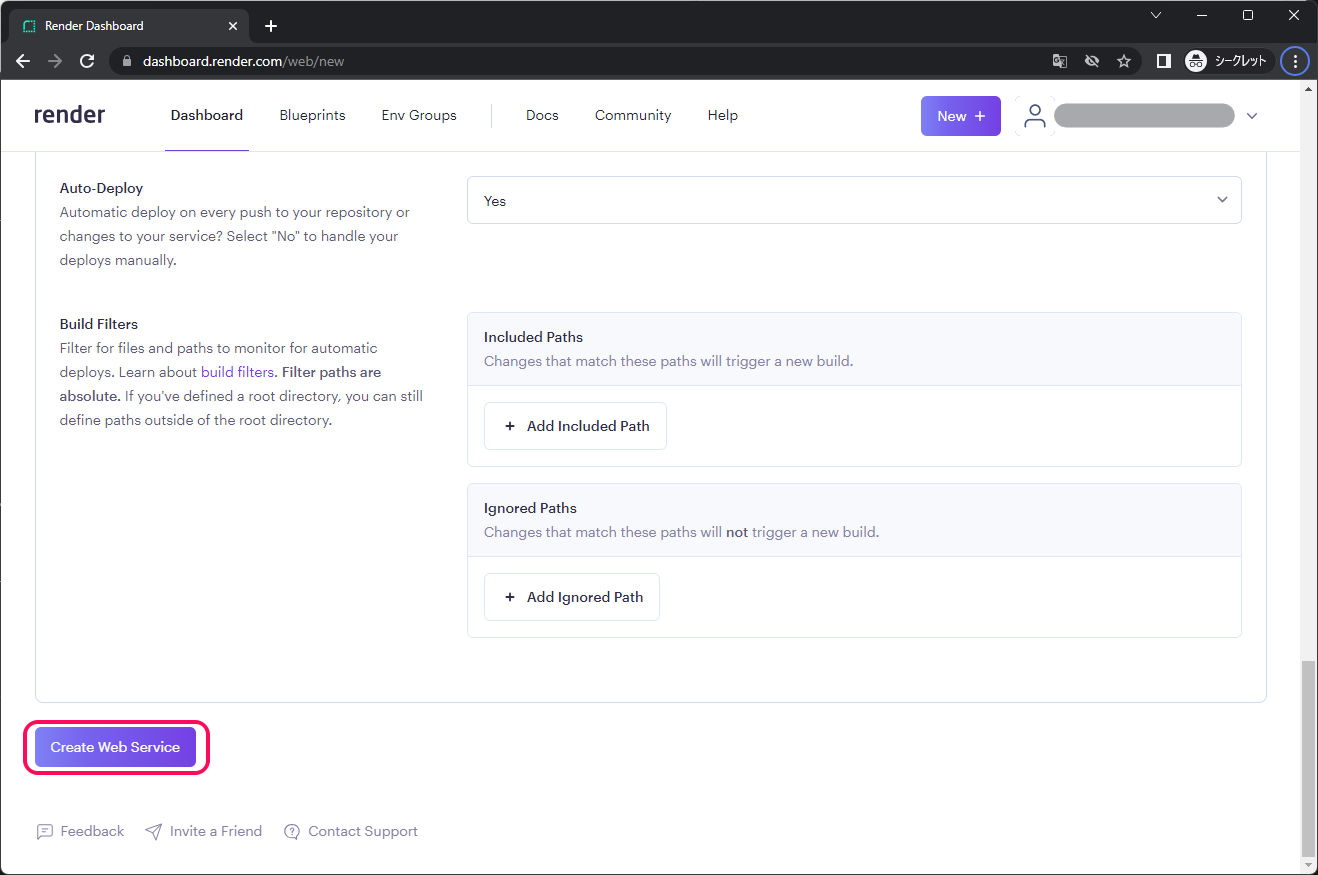This screenshot has height=875, width=1318.
Task: Open the user avatar in the header
Action: point(1034,115)
